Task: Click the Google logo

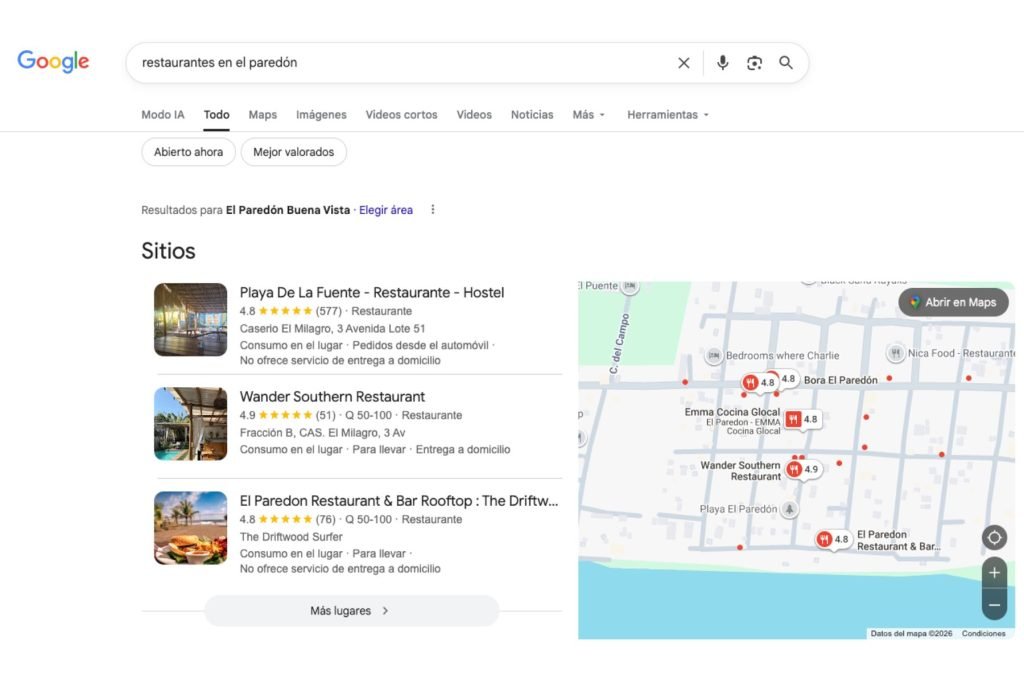Action: pyautogui.click(x=53, y=61)
